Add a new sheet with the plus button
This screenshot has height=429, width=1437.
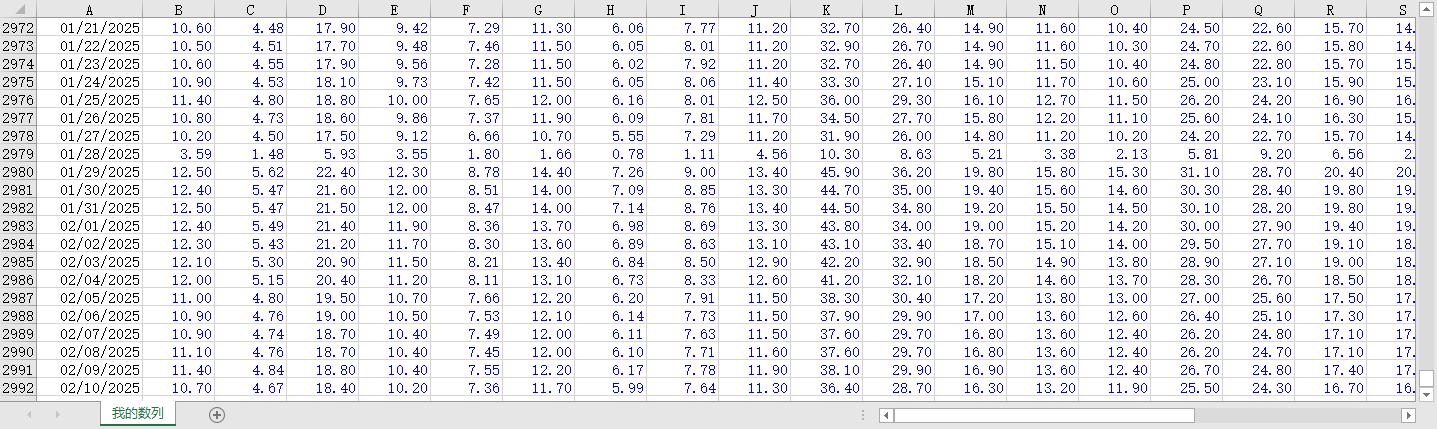[217, 414]
